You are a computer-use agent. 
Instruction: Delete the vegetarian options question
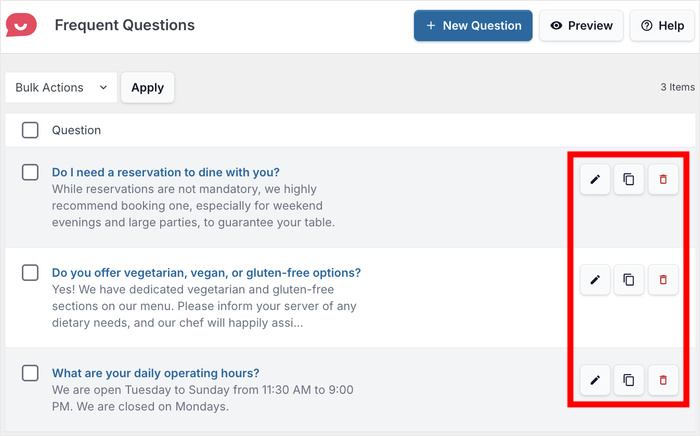(x=662, y=280)
